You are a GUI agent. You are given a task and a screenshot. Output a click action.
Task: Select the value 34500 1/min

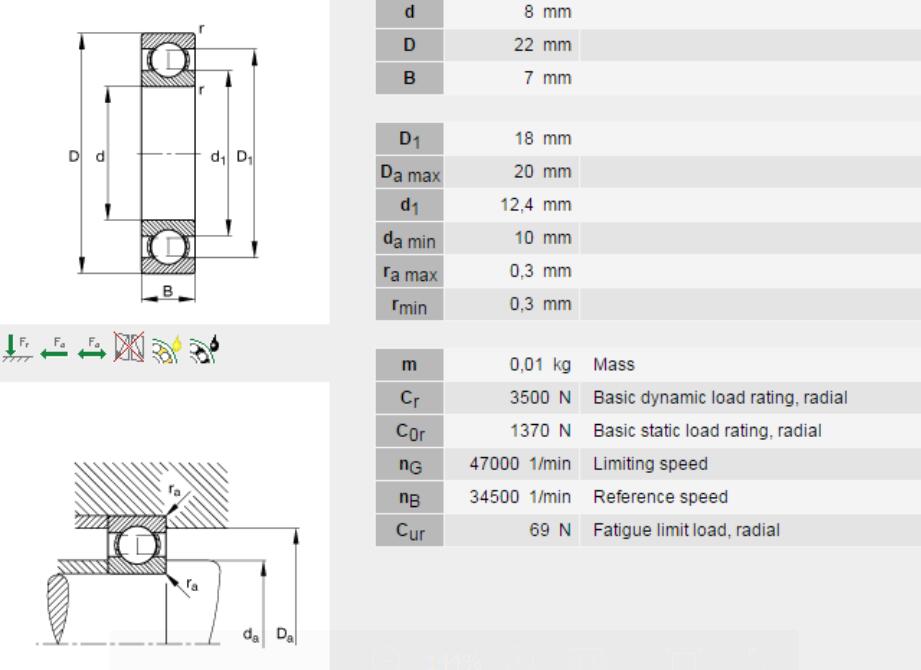tap(520, 497)
